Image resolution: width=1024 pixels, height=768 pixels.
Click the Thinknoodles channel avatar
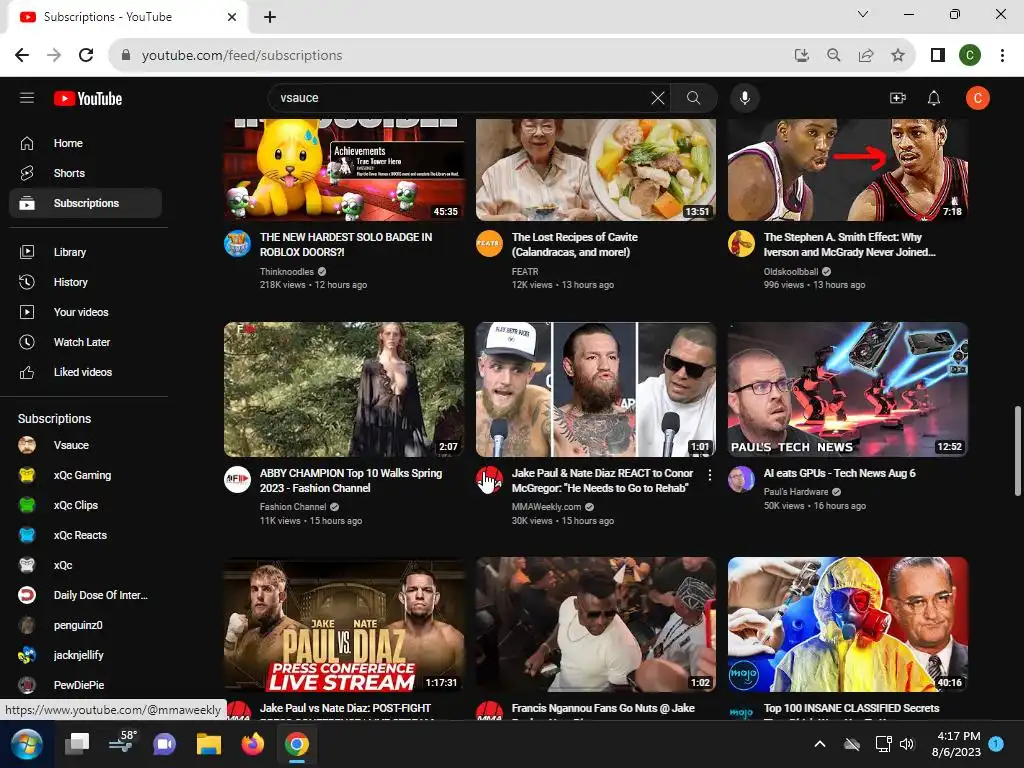click(237, 244)
